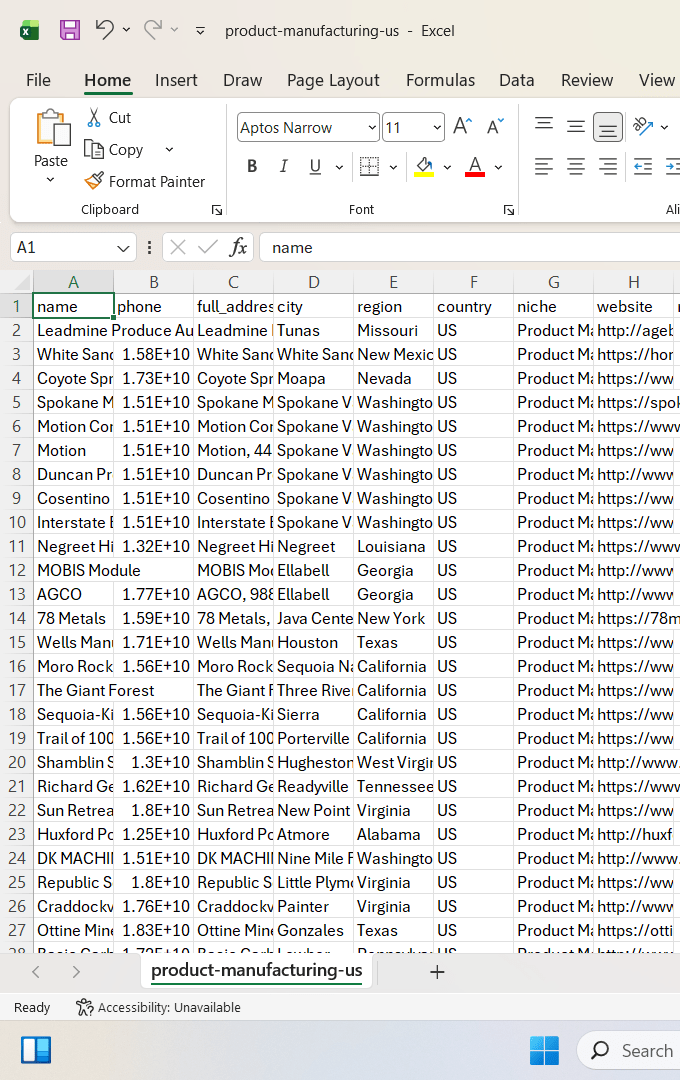Click the text orientation icon
Screen dimensions: 680x1080
click(x=642, y=127)
